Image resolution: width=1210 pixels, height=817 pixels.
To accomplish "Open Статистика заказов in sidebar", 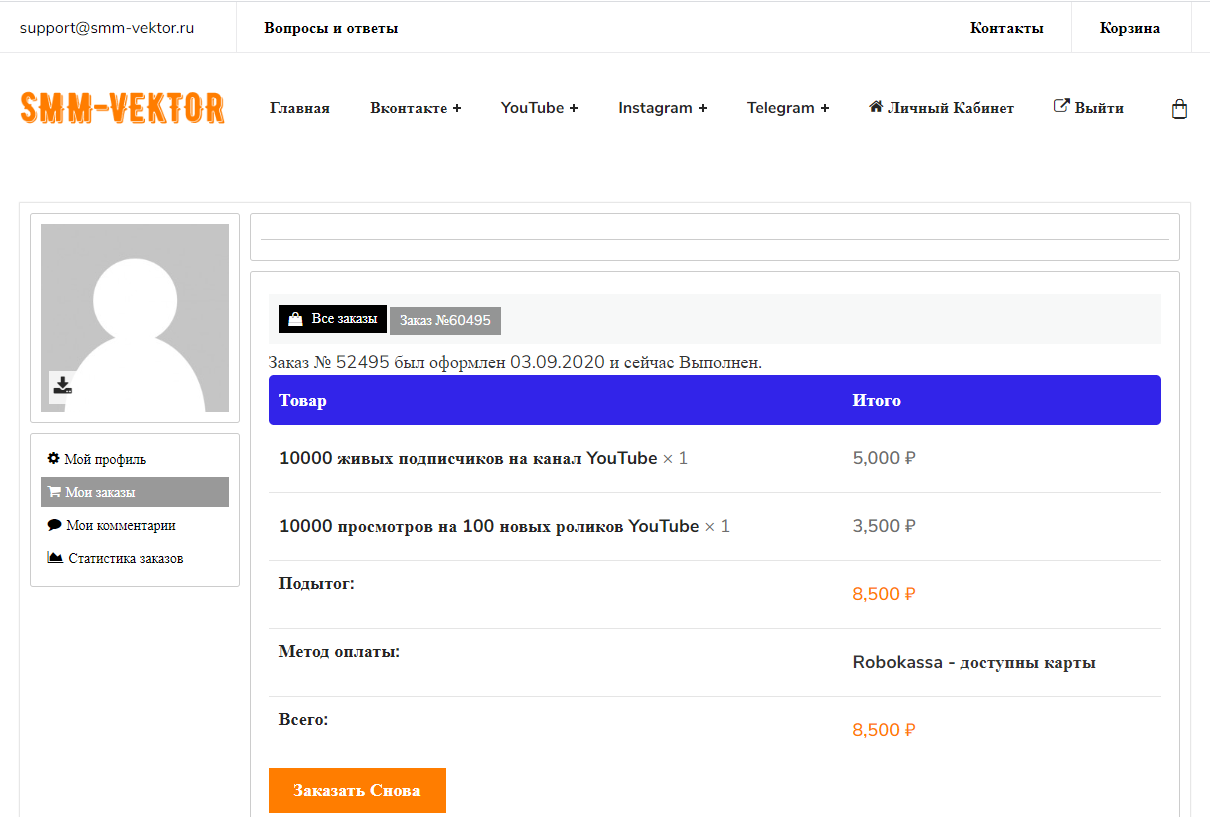I will (135, 558).
